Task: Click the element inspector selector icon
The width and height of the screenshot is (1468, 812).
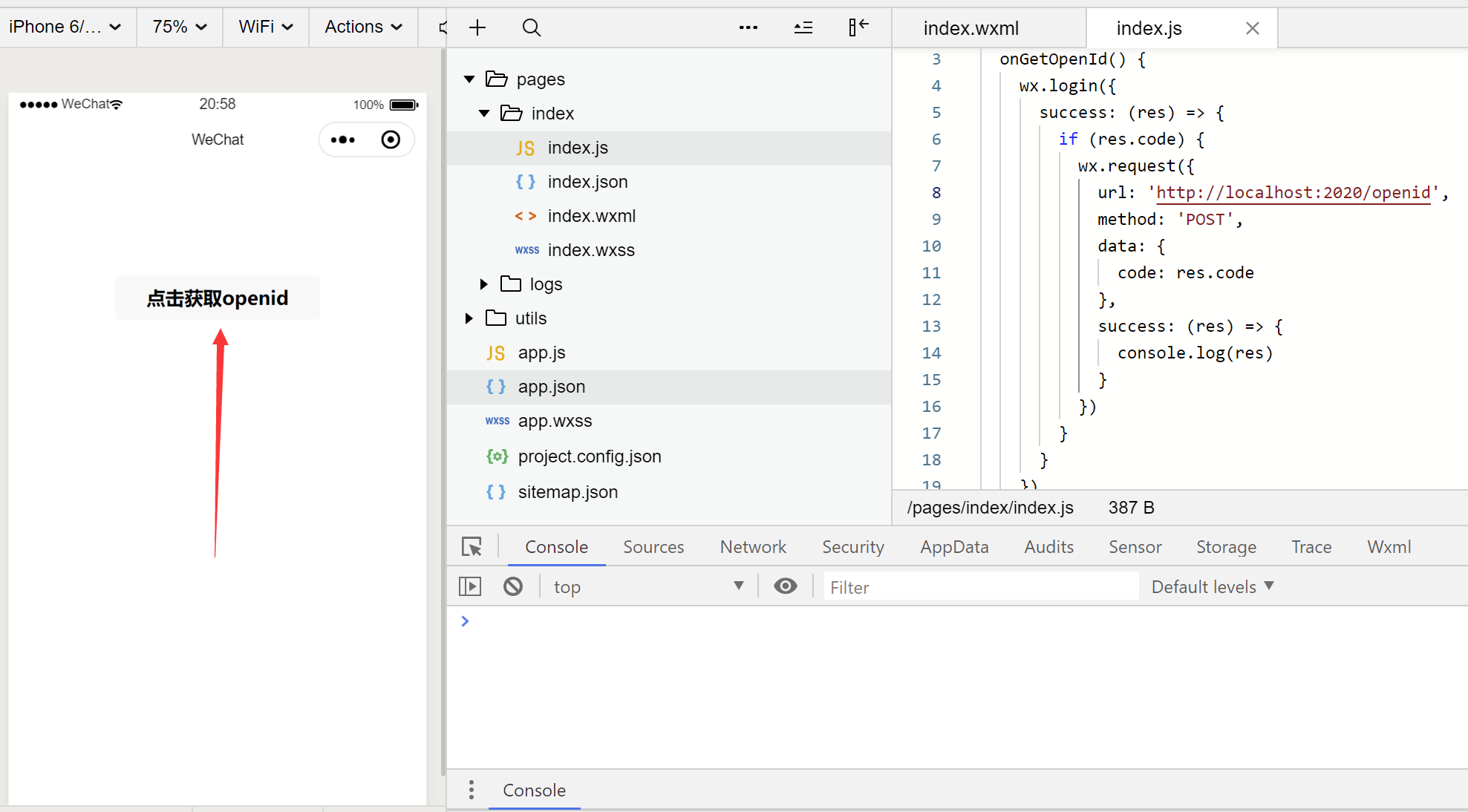Action: tap(472, 547)
